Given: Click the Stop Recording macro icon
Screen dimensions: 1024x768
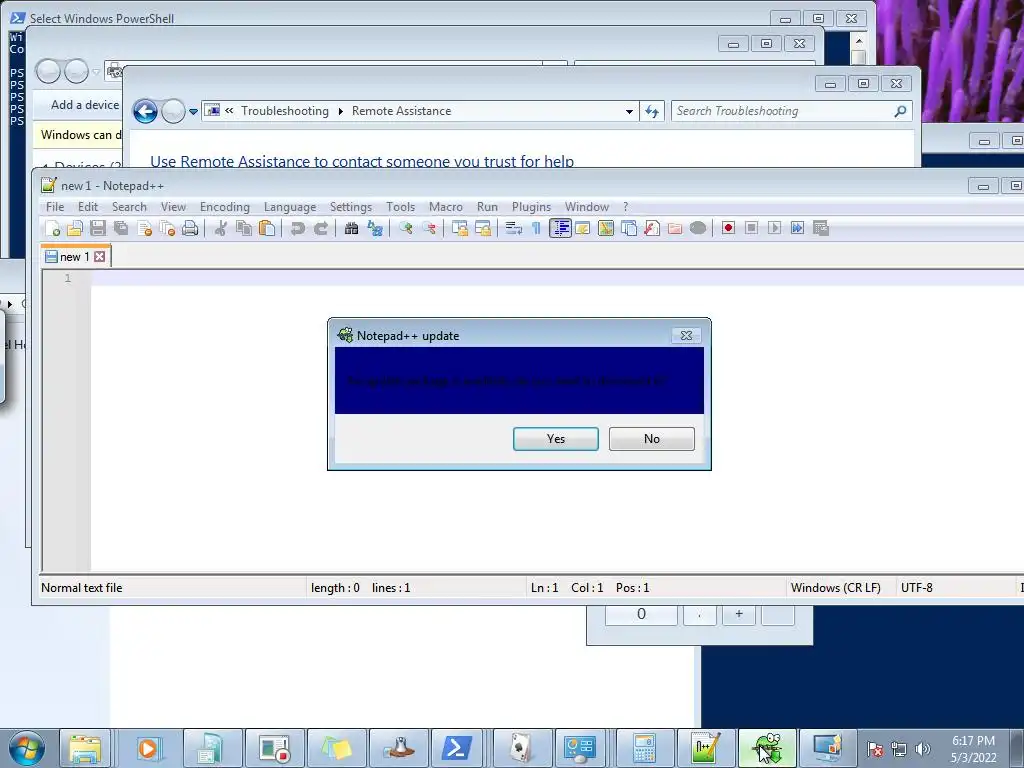Looking at the screenshot, I should point(751,228).
